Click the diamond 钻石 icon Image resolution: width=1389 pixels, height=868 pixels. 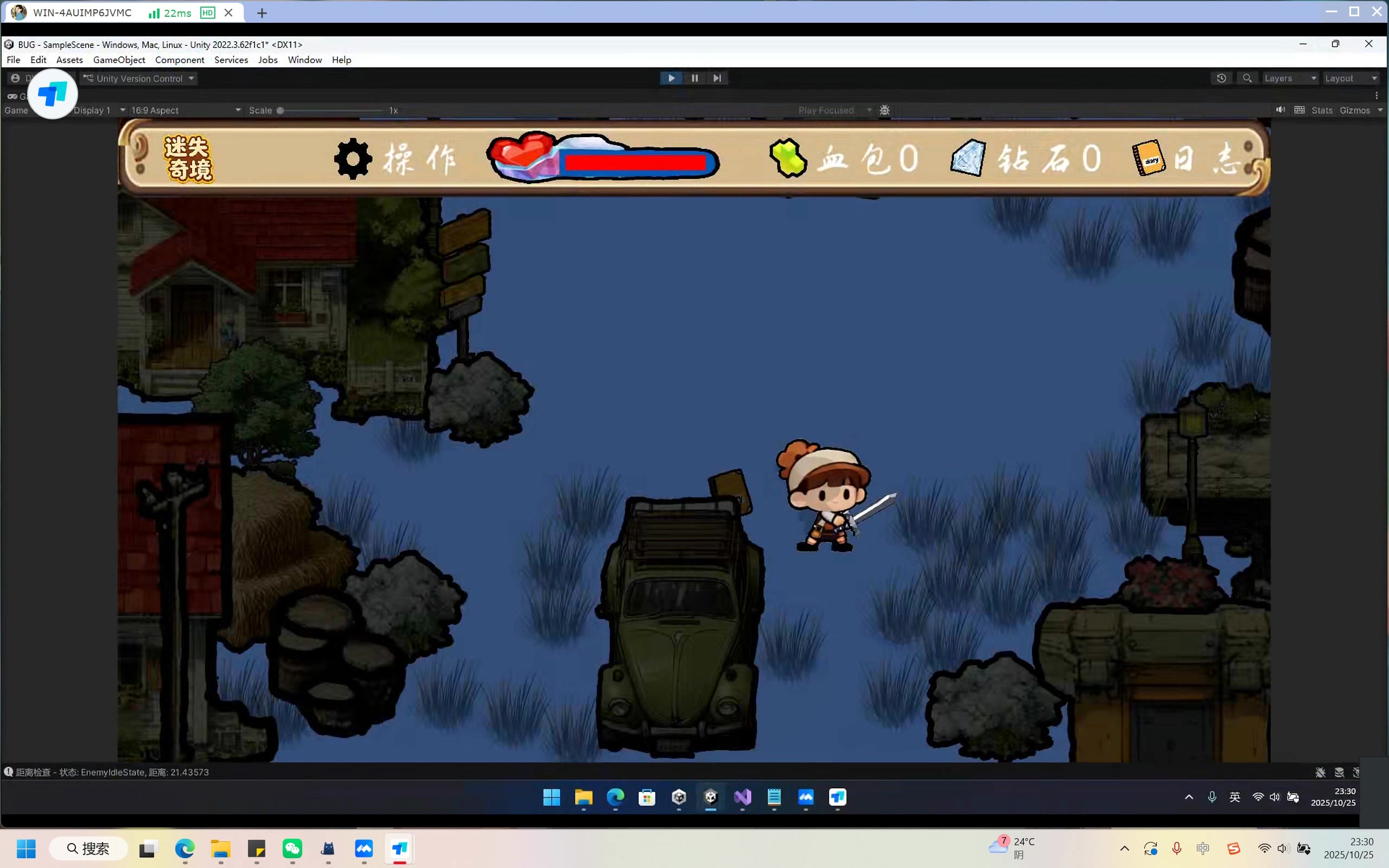click(x=968, y=158)
